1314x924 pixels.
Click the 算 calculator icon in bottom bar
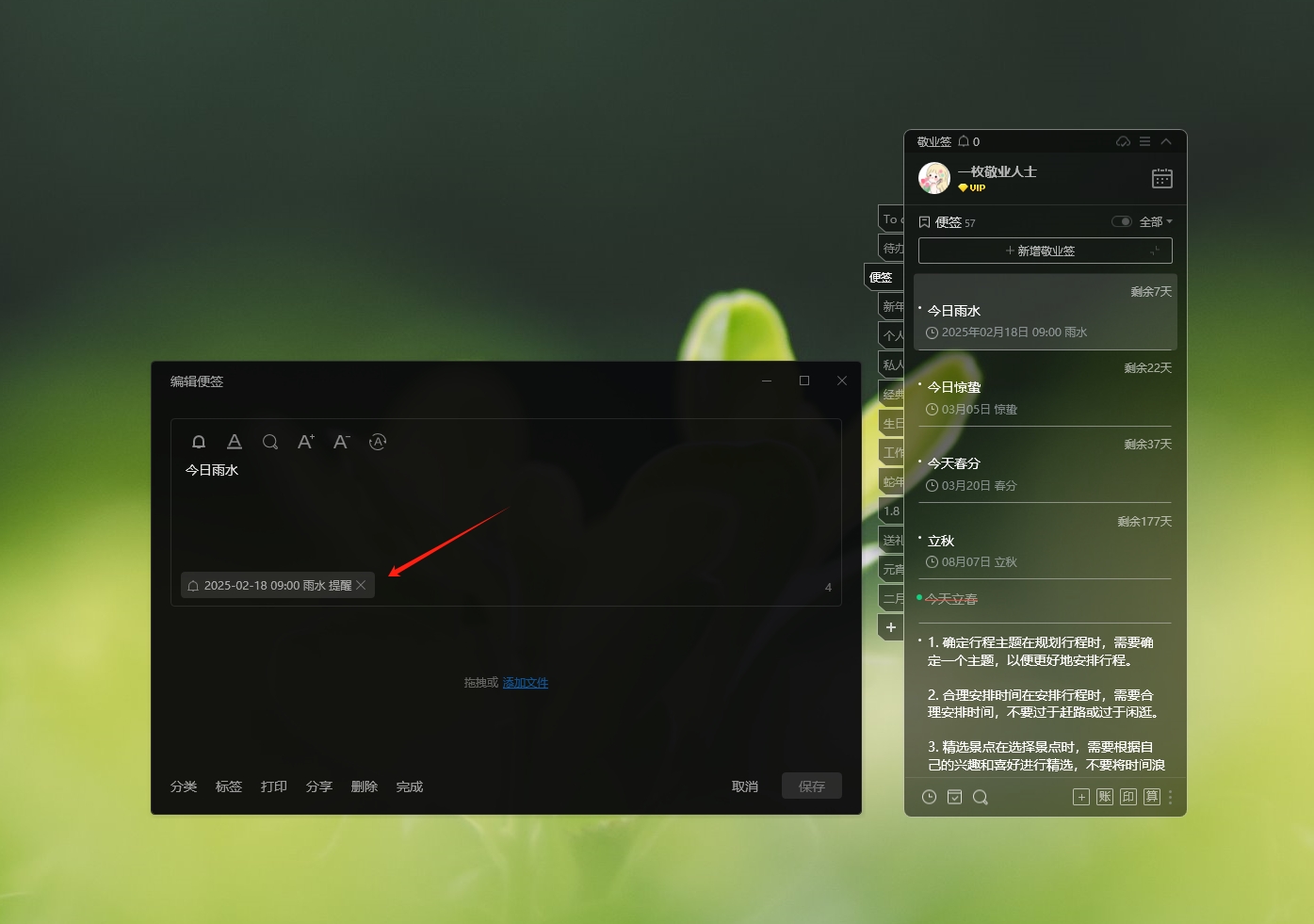[x=1152, y=797]
